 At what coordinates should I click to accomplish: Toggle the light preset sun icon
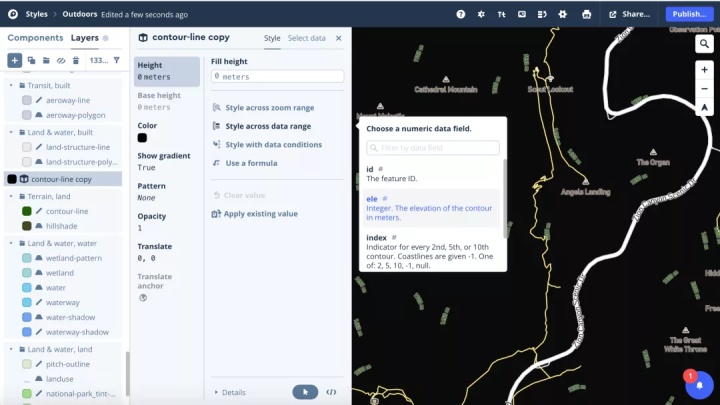click(481, 14)
